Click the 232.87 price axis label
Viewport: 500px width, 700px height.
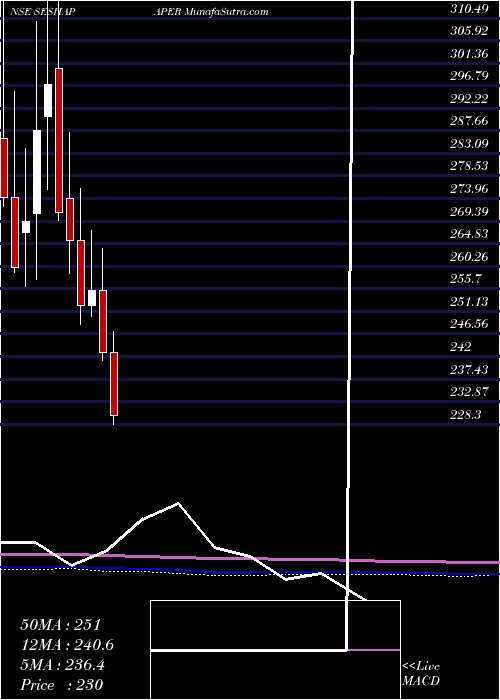tap(468, 392)
